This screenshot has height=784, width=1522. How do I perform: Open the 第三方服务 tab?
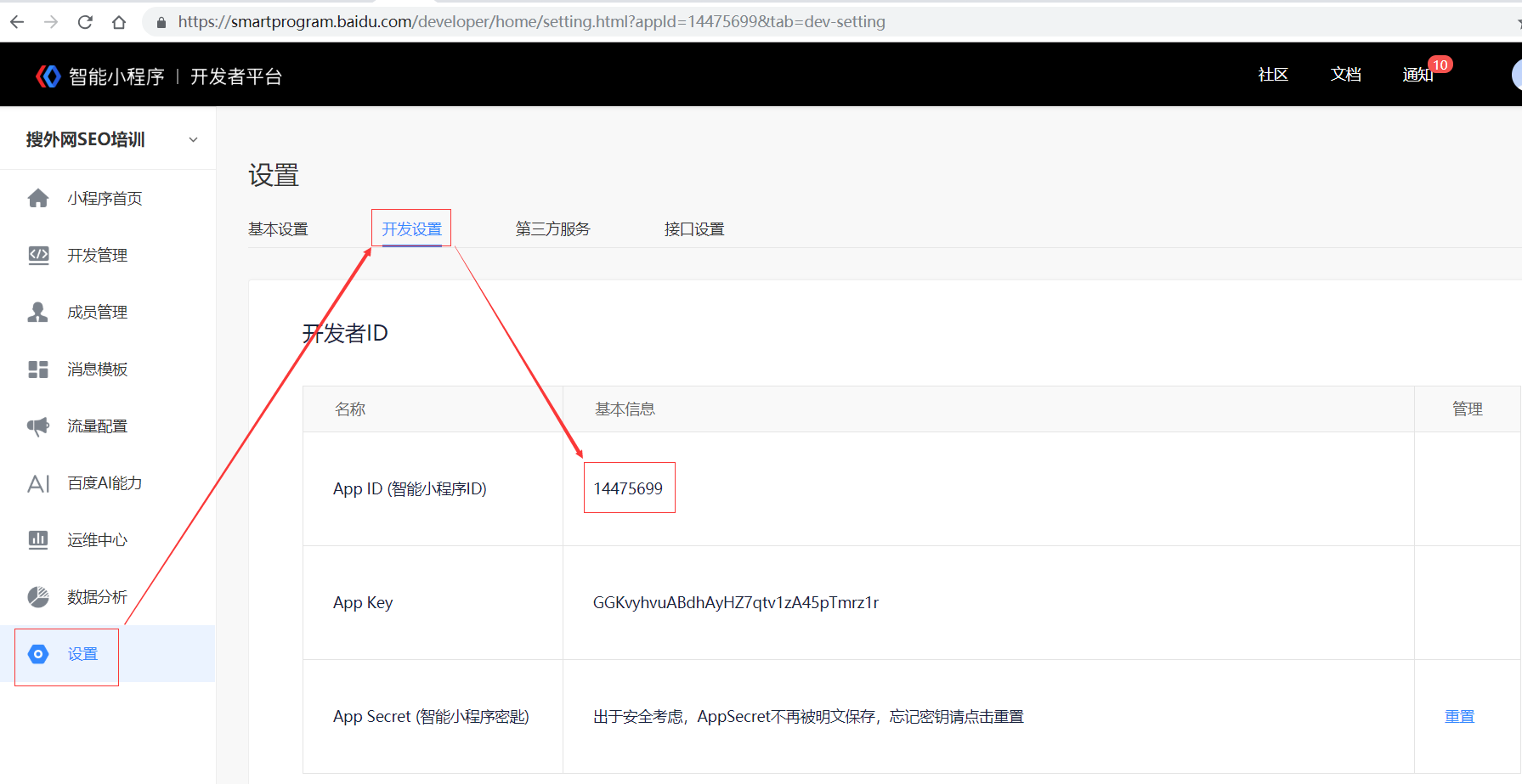(552, 229)
